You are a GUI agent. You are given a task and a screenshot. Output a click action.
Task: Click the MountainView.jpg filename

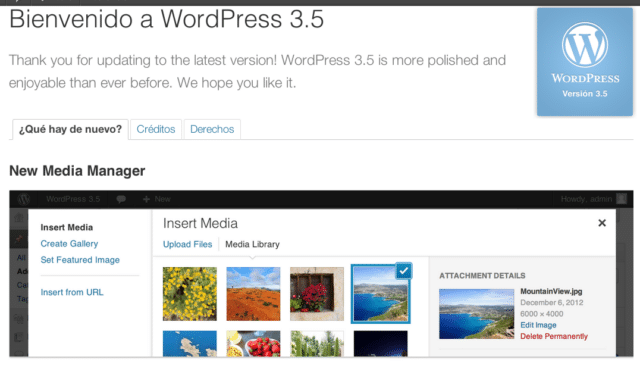tap(551, 291)
